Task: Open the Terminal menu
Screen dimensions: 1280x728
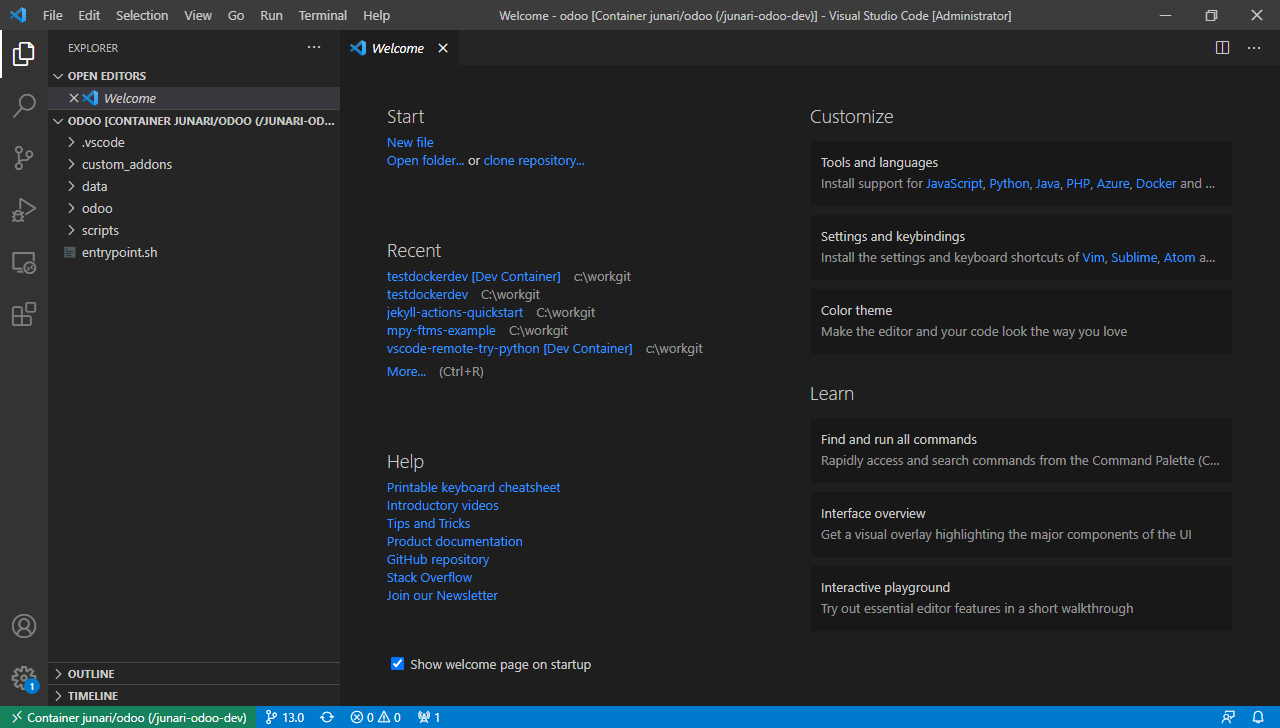Action: (x=323, y=15)
